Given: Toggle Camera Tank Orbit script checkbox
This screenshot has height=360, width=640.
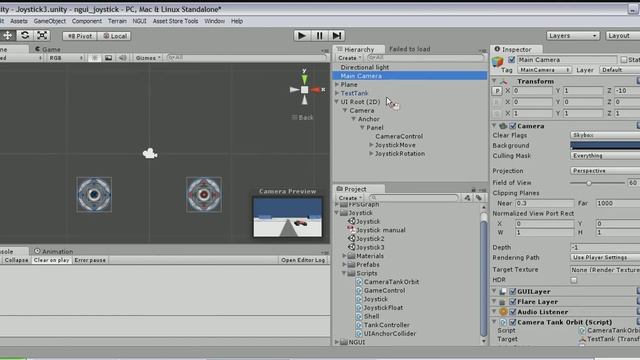Looking at the screenshot, I should (513, 322).
